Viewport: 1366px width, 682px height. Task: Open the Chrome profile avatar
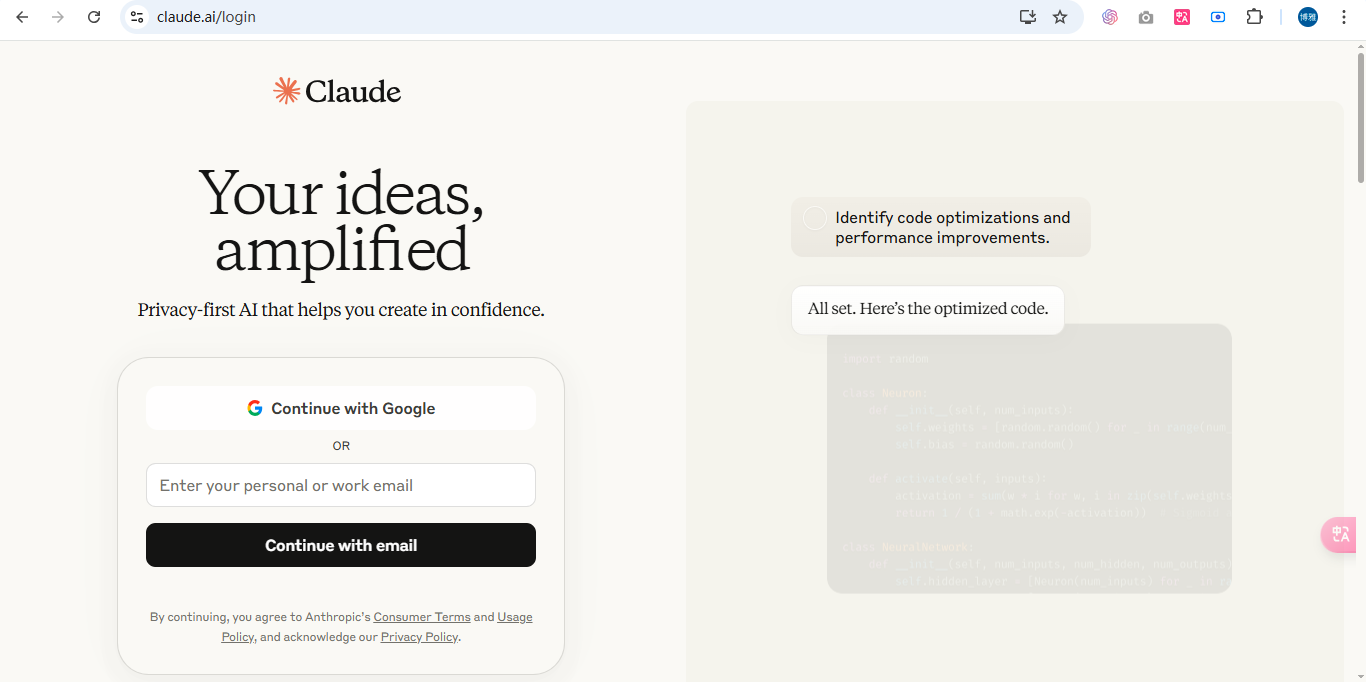coord(1308,17)
